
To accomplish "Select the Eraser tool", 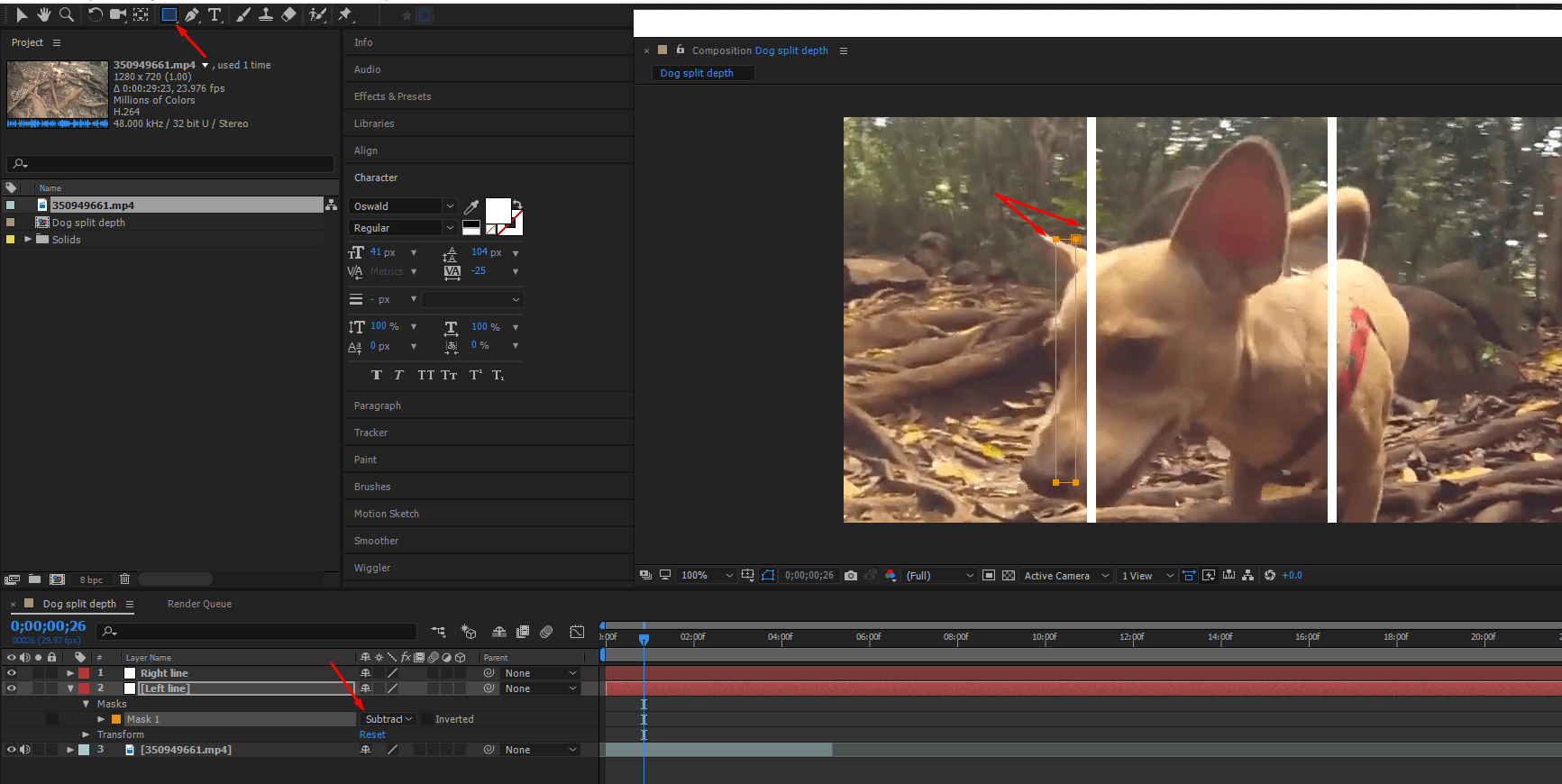I will coord(288,14).
